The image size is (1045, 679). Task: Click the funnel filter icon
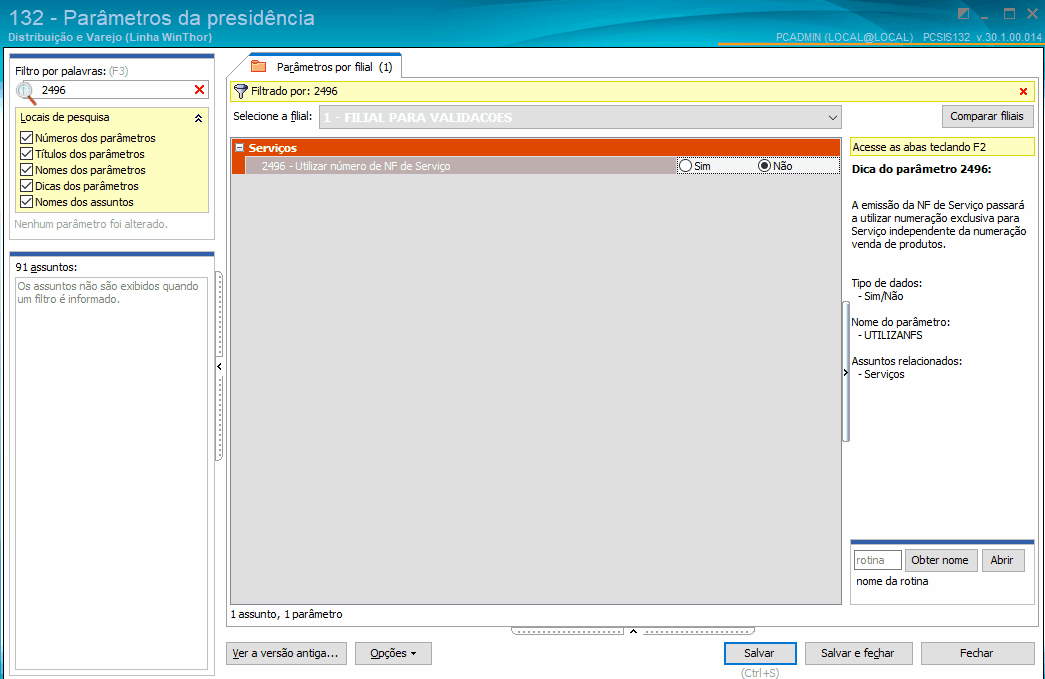coord(241,91)
